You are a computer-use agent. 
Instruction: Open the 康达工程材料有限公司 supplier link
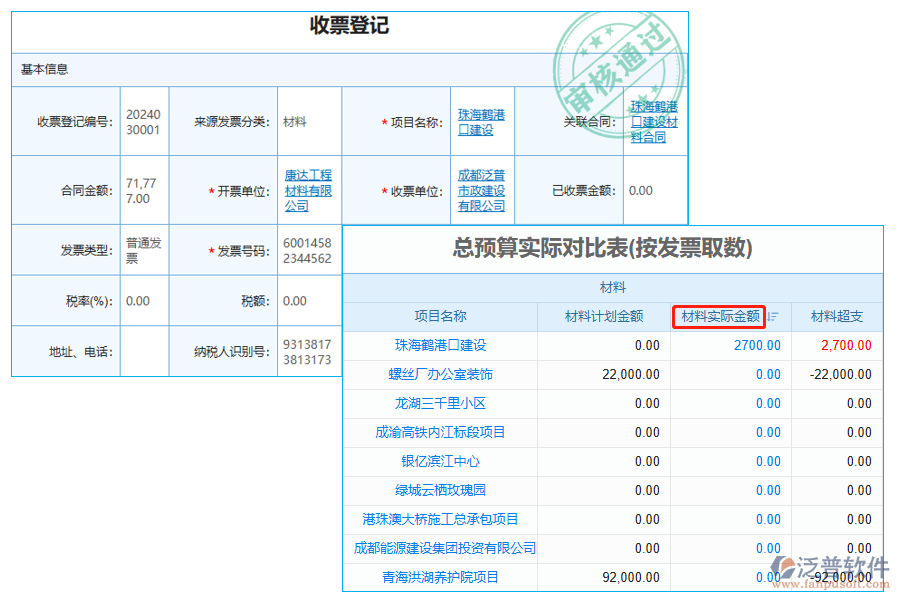pos(308,190)
